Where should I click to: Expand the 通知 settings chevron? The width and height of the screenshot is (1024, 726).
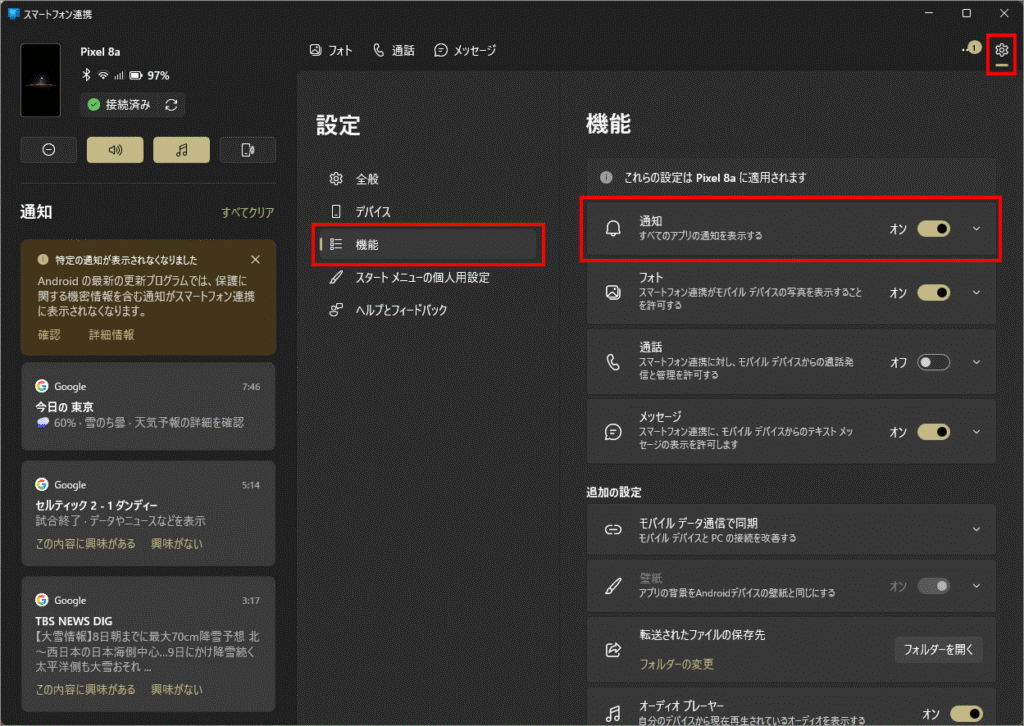pyautogui.click(x=977, y=229)
